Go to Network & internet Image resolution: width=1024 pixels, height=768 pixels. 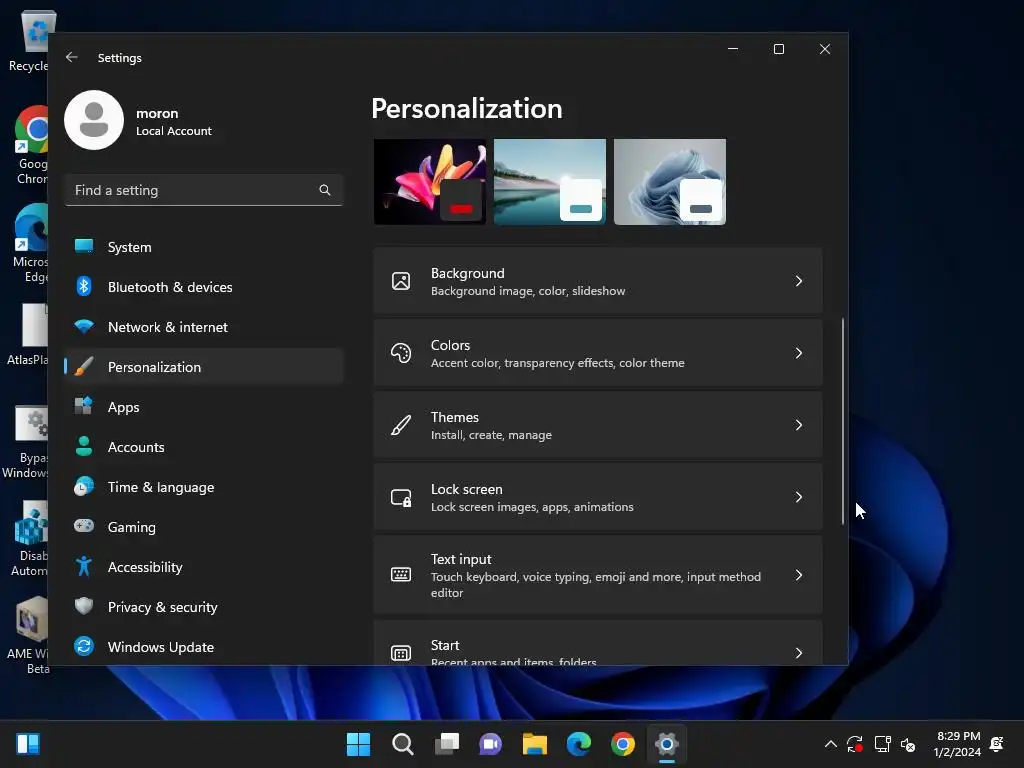click(204, 327)
